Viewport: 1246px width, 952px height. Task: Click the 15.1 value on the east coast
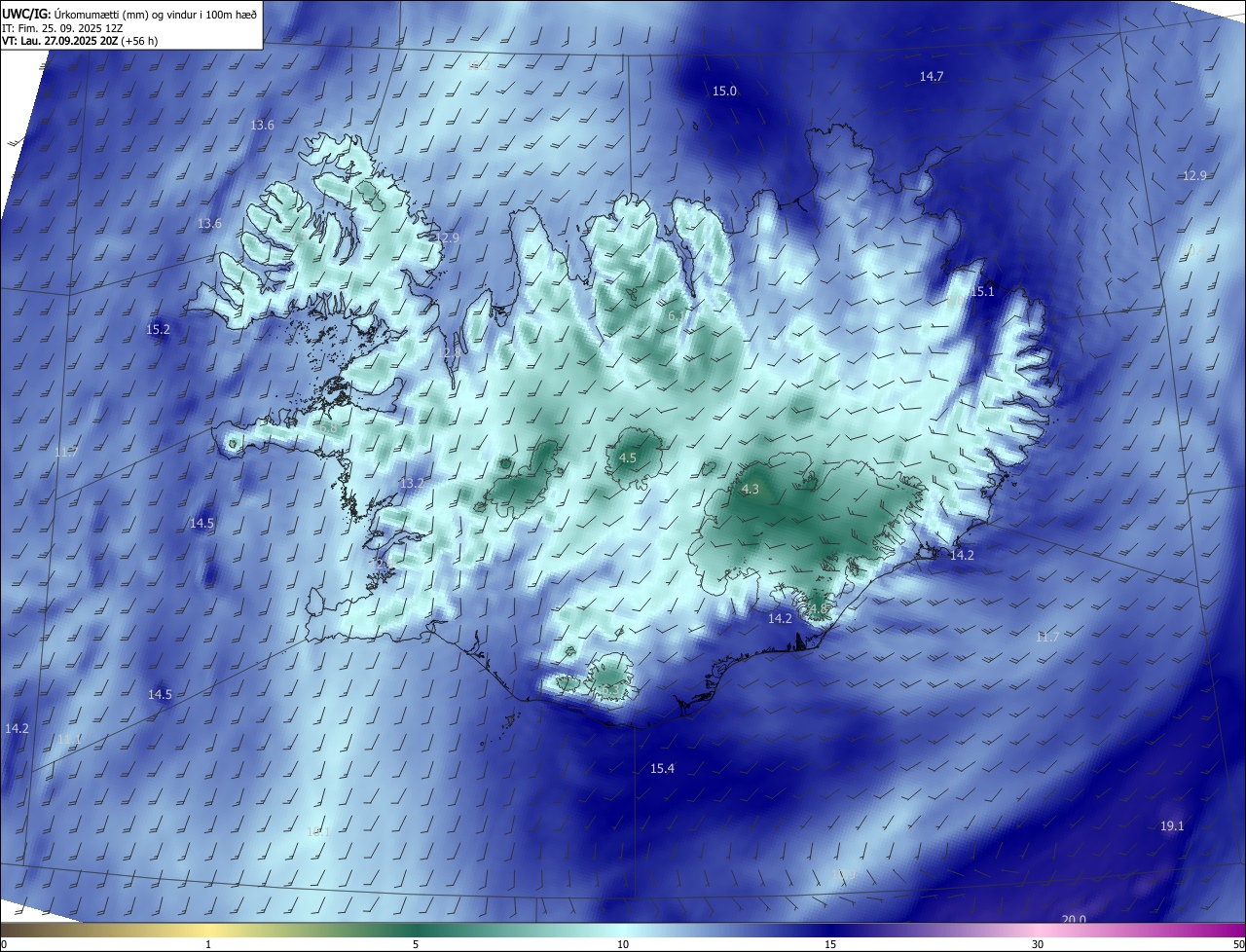[x=982, y=292]
